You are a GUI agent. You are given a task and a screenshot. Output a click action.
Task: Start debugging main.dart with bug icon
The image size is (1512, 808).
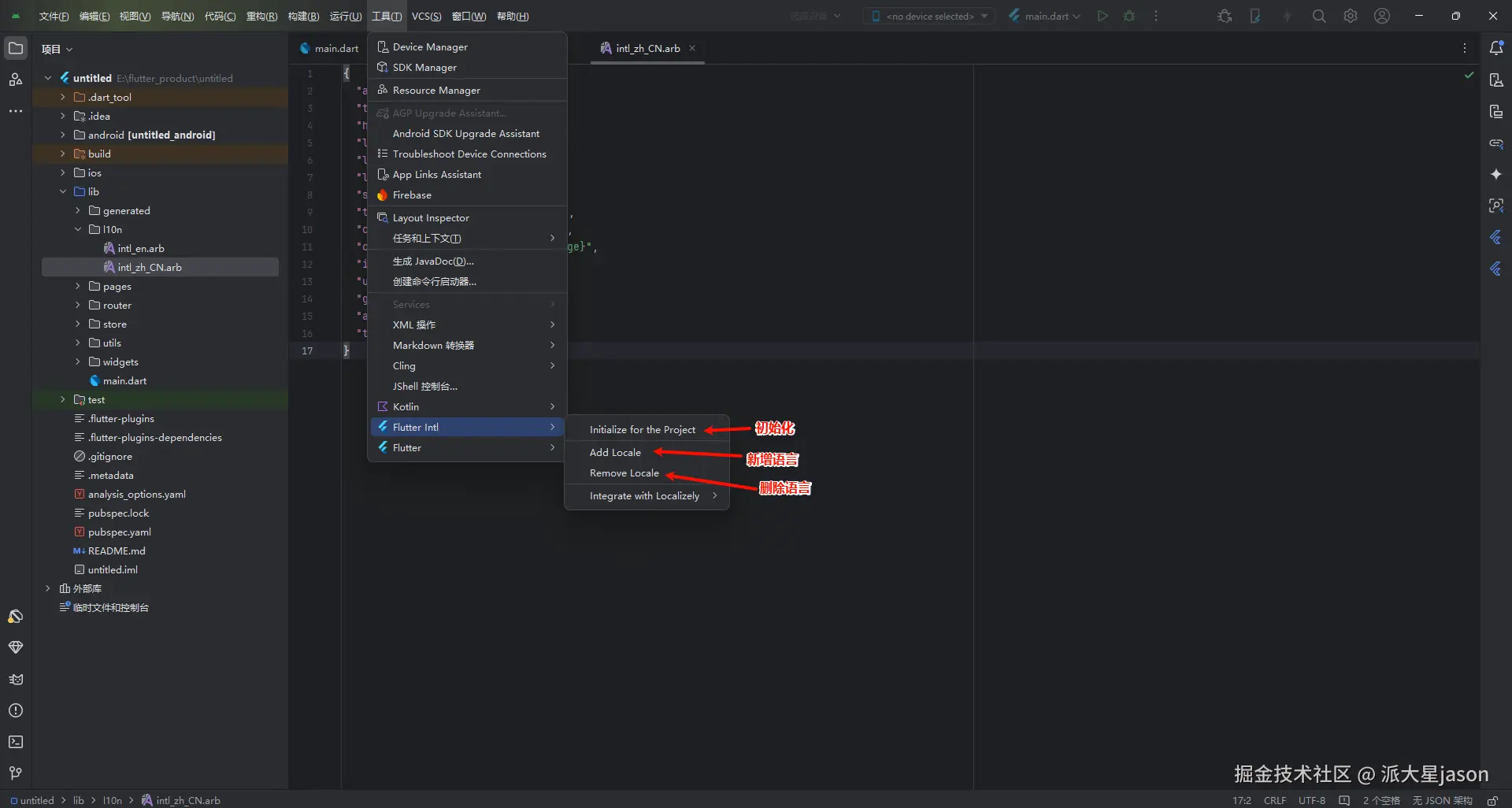(x=1129, y=16)
